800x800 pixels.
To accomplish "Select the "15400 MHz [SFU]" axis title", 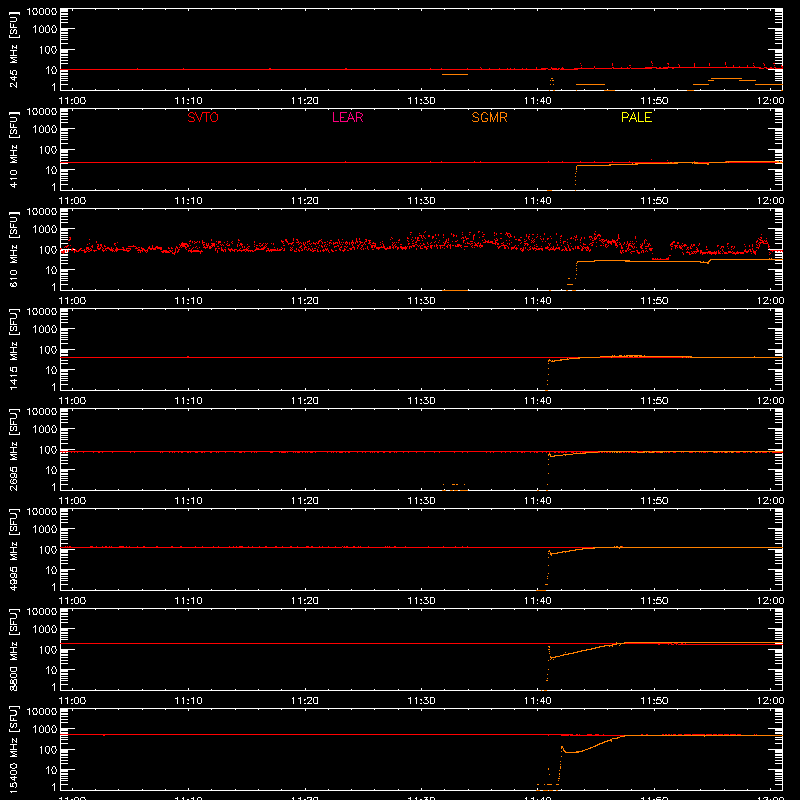I will click(14, 749).
